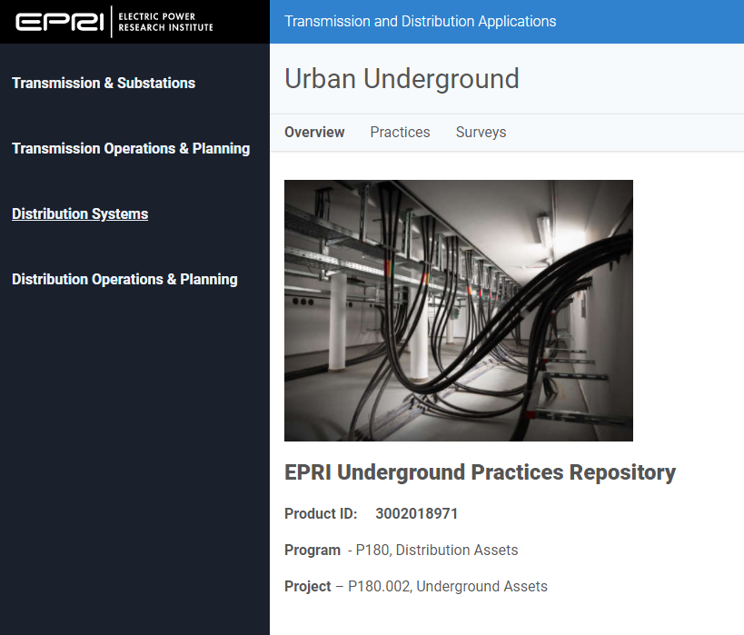Click the P180, Distribution Assets program text
Viewport: 744px width, 635px height.
(437, 550)
